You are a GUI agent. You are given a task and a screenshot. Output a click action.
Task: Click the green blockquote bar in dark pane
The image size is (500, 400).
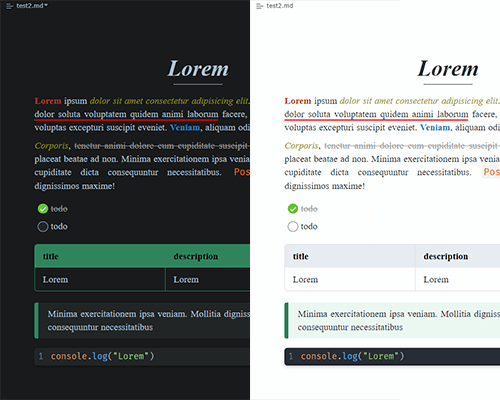click(37, 321)
